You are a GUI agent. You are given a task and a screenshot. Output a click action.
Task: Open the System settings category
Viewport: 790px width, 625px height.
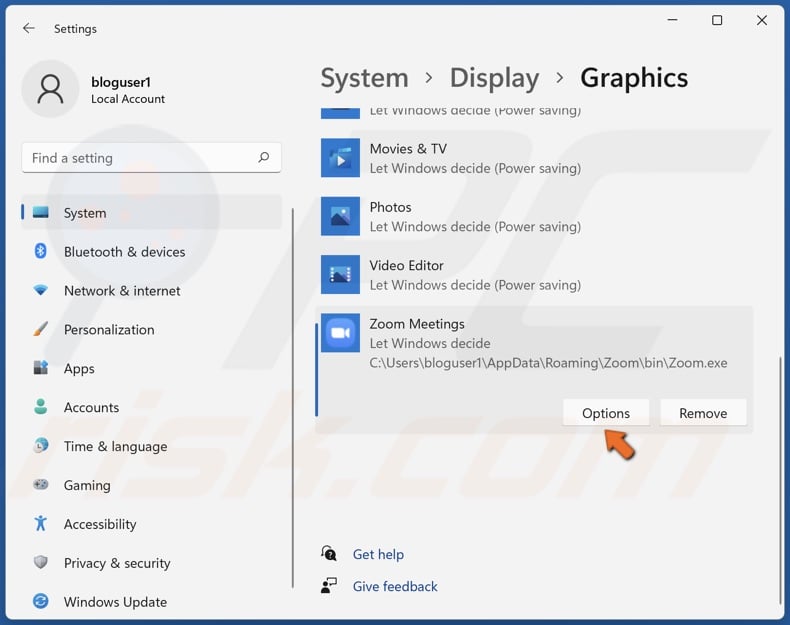pyautogui.click(x=152, y=213)
